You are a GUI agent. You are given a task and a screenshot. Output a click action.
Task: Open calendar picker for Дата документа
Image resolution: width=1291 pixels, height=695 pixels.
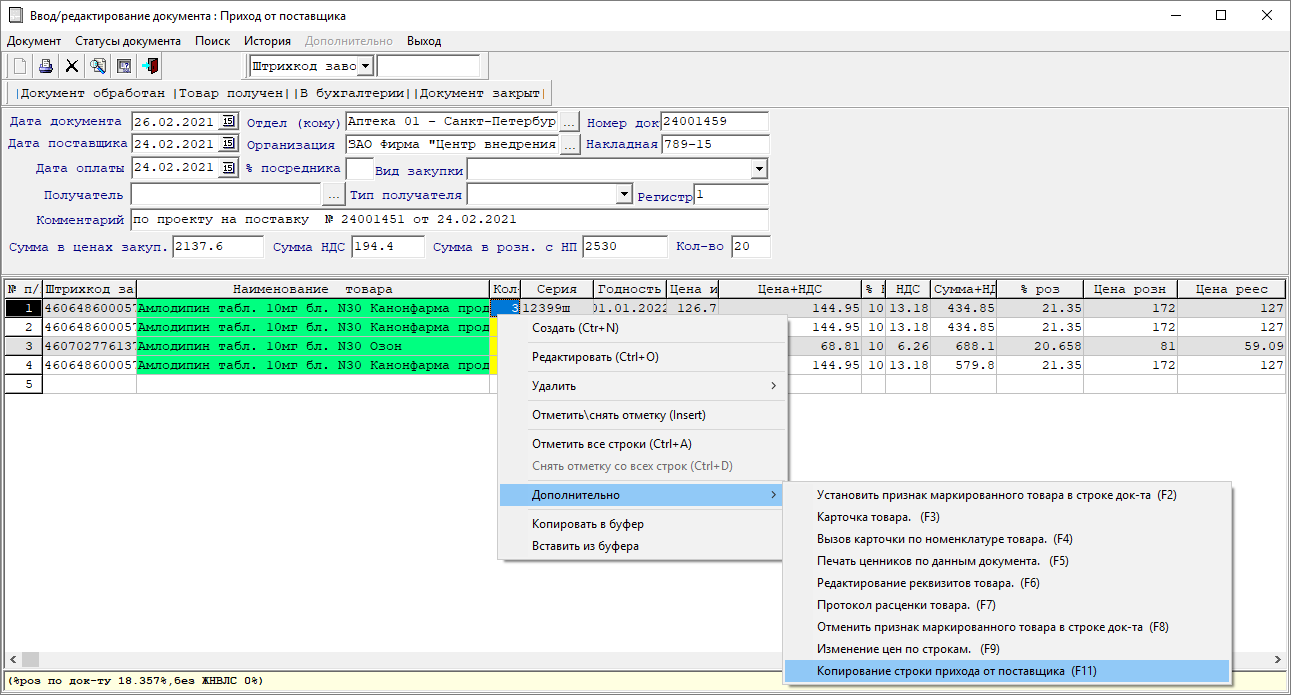(x=228, y=122)
